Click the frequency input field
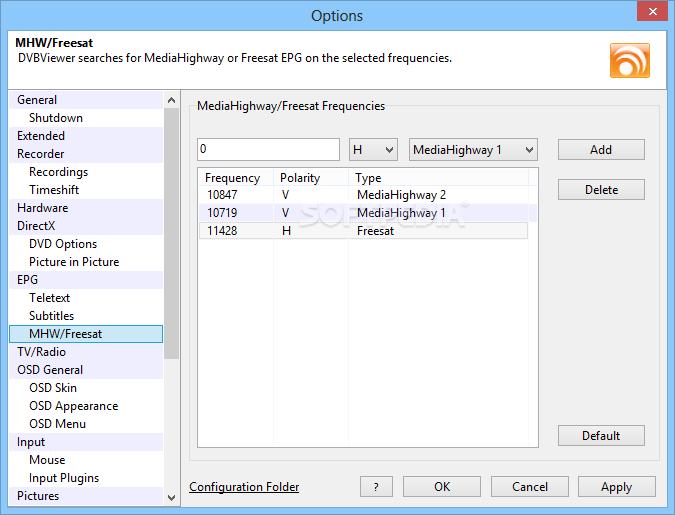 (x=268, y=149)
